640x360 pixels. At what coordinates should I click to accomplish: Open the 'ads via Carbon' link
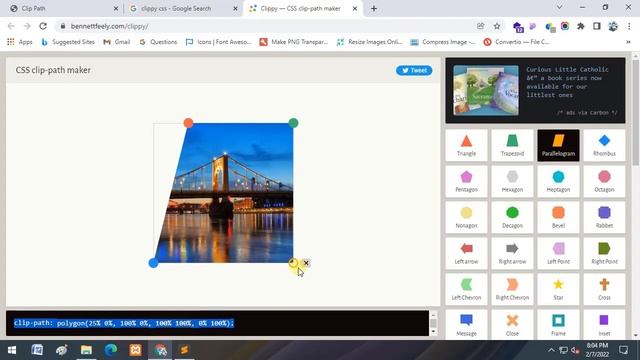[x=587, y=112]
